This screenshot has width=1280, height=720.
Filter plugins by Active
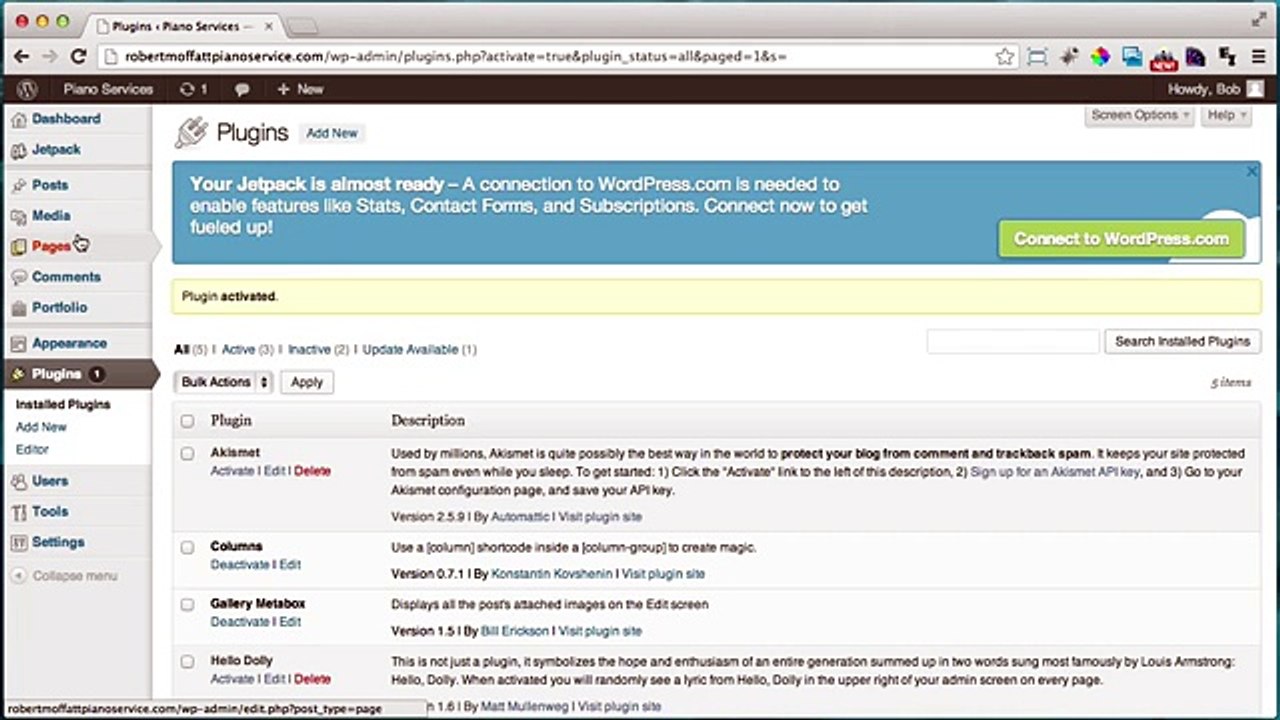pos(238,350)
